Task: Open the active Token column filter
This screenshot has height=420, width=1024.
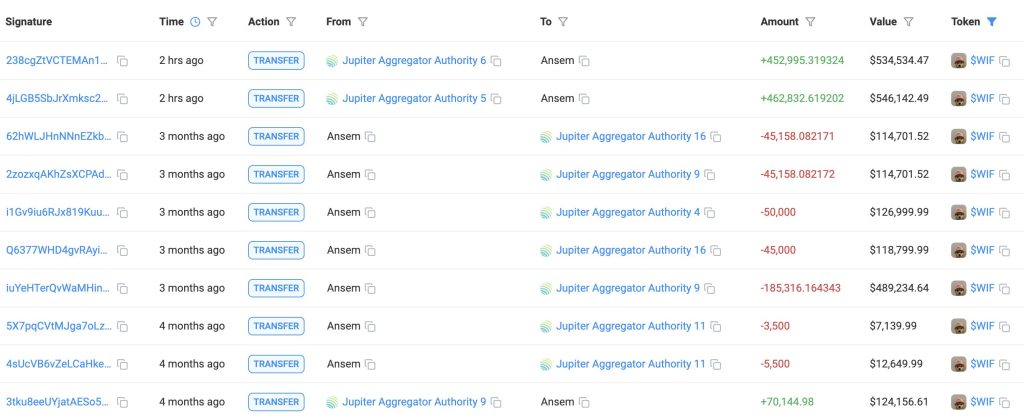Action: point(991,21)
